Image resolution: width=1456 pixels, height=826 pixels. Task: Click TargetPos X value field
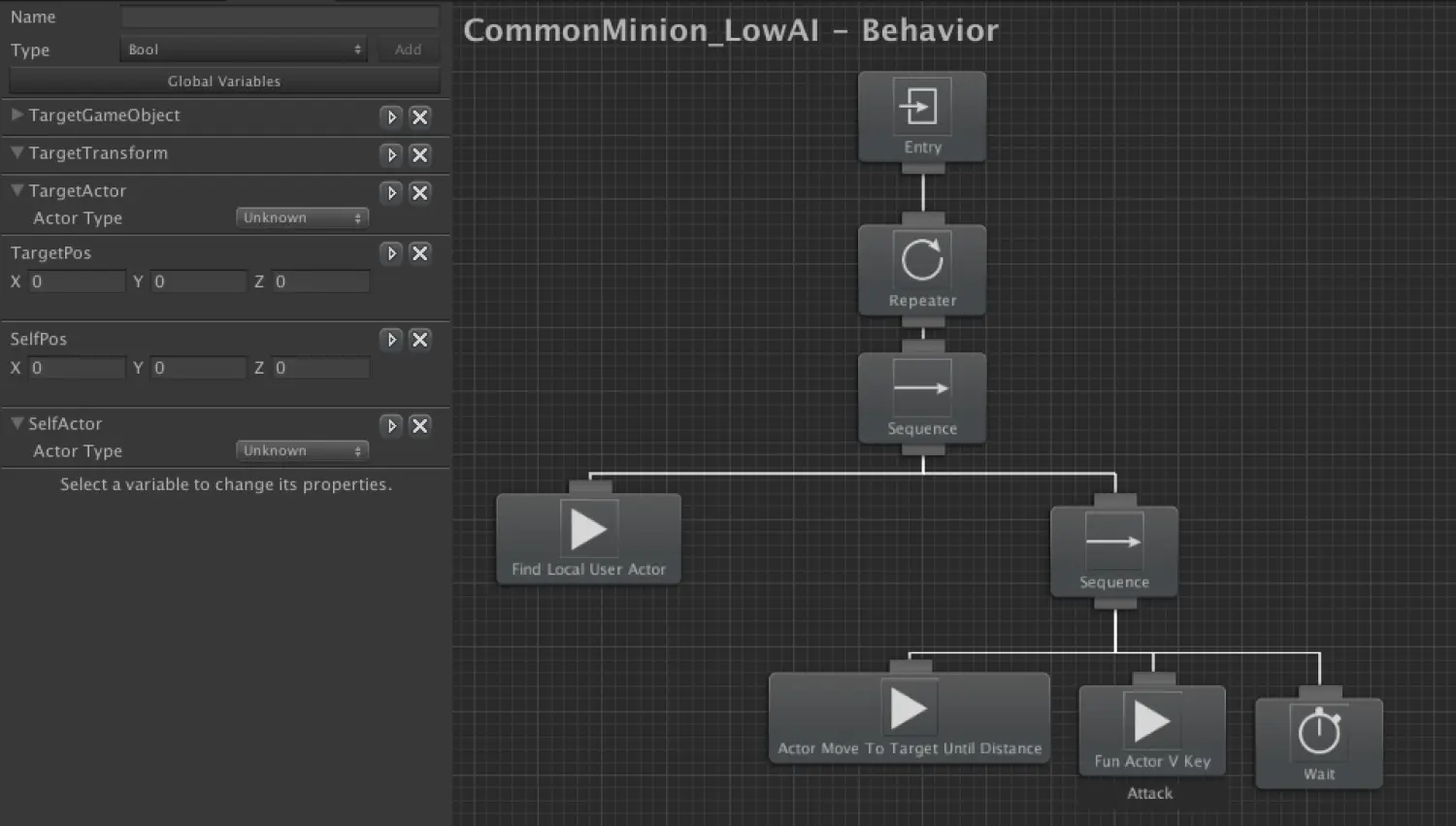coord(77,281)
